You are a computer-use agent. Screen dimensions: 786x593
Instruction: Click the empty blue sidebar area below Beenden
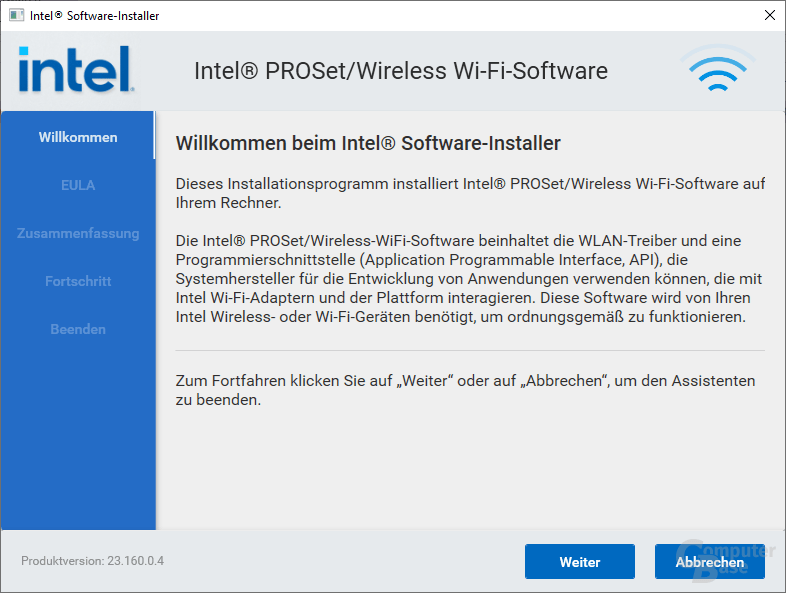point(78,440)
